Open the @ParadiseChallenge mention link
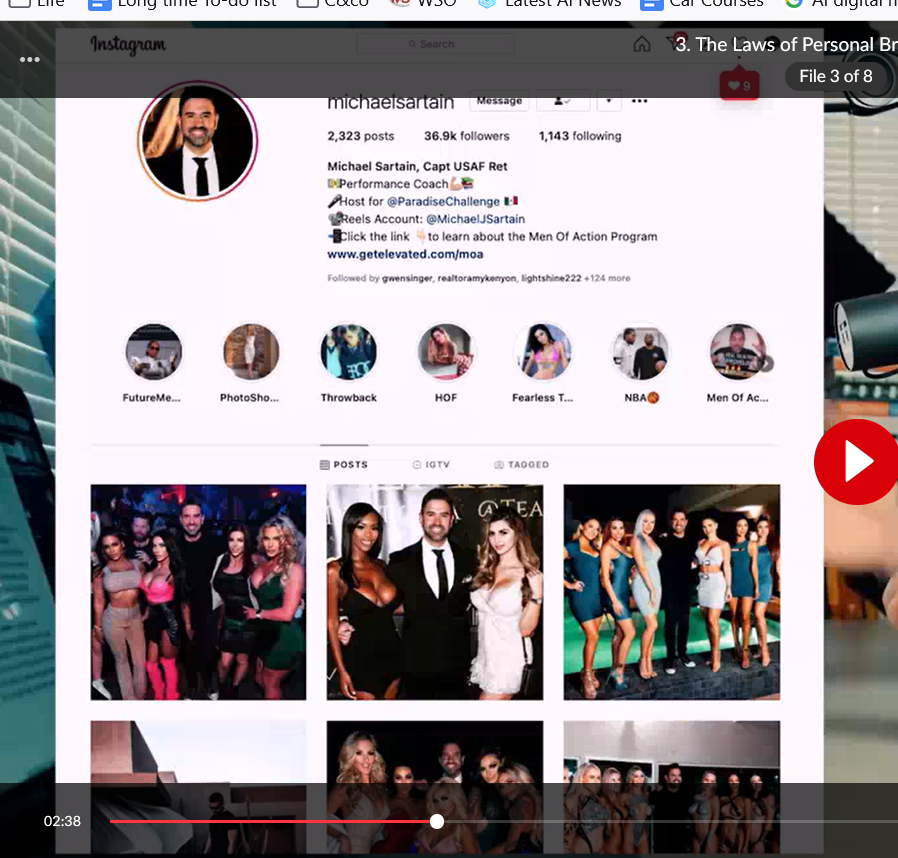This screenshot has height=858, width=898. (x=443, y=202)
